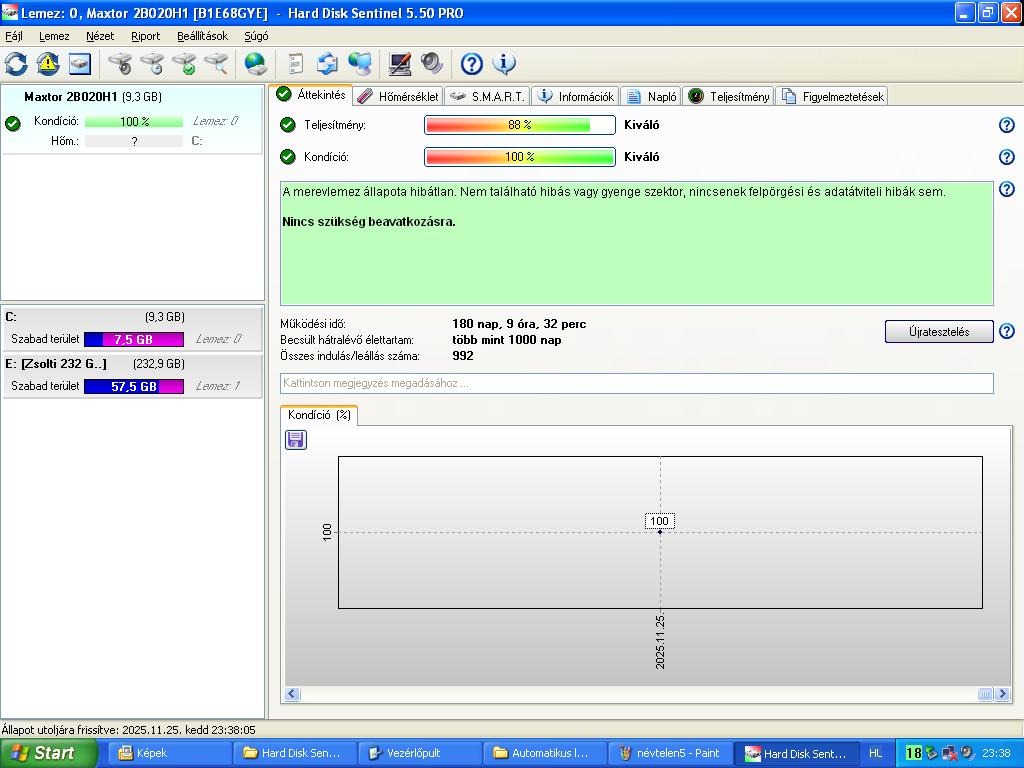The image size is (1024, 768).
Task: Click the disk with clock icon
Action: tap(152, 64)
